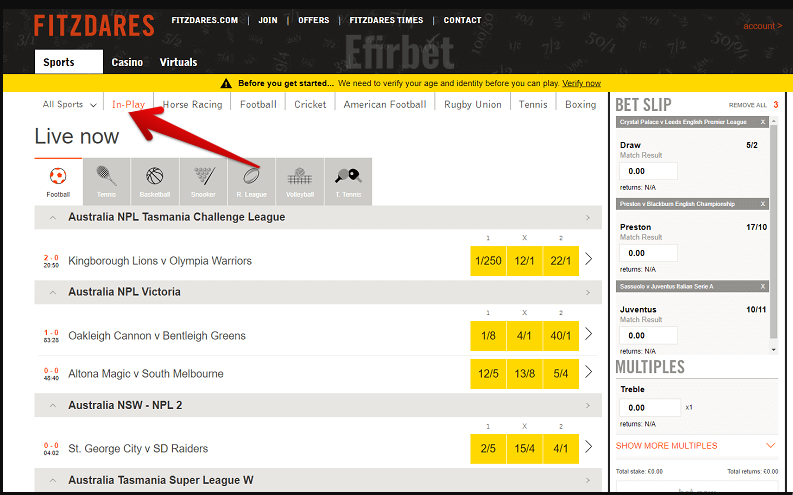Open American Football in the sports menu

(385, 104)
